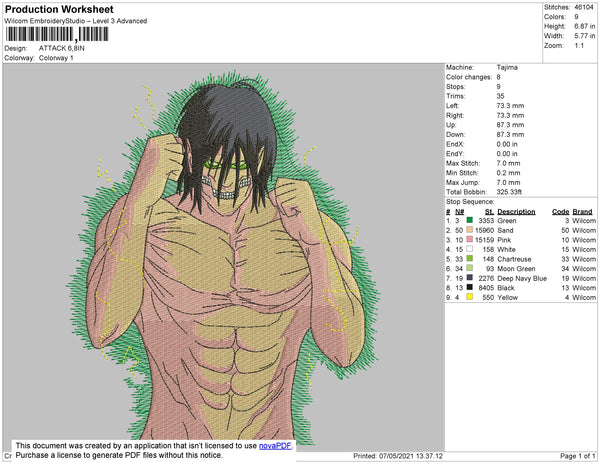Select the 'ATTACK 6,8IN' design name
Image resolution: width=600 pixels, height=464 pixels.
click(x=62, y=48)
